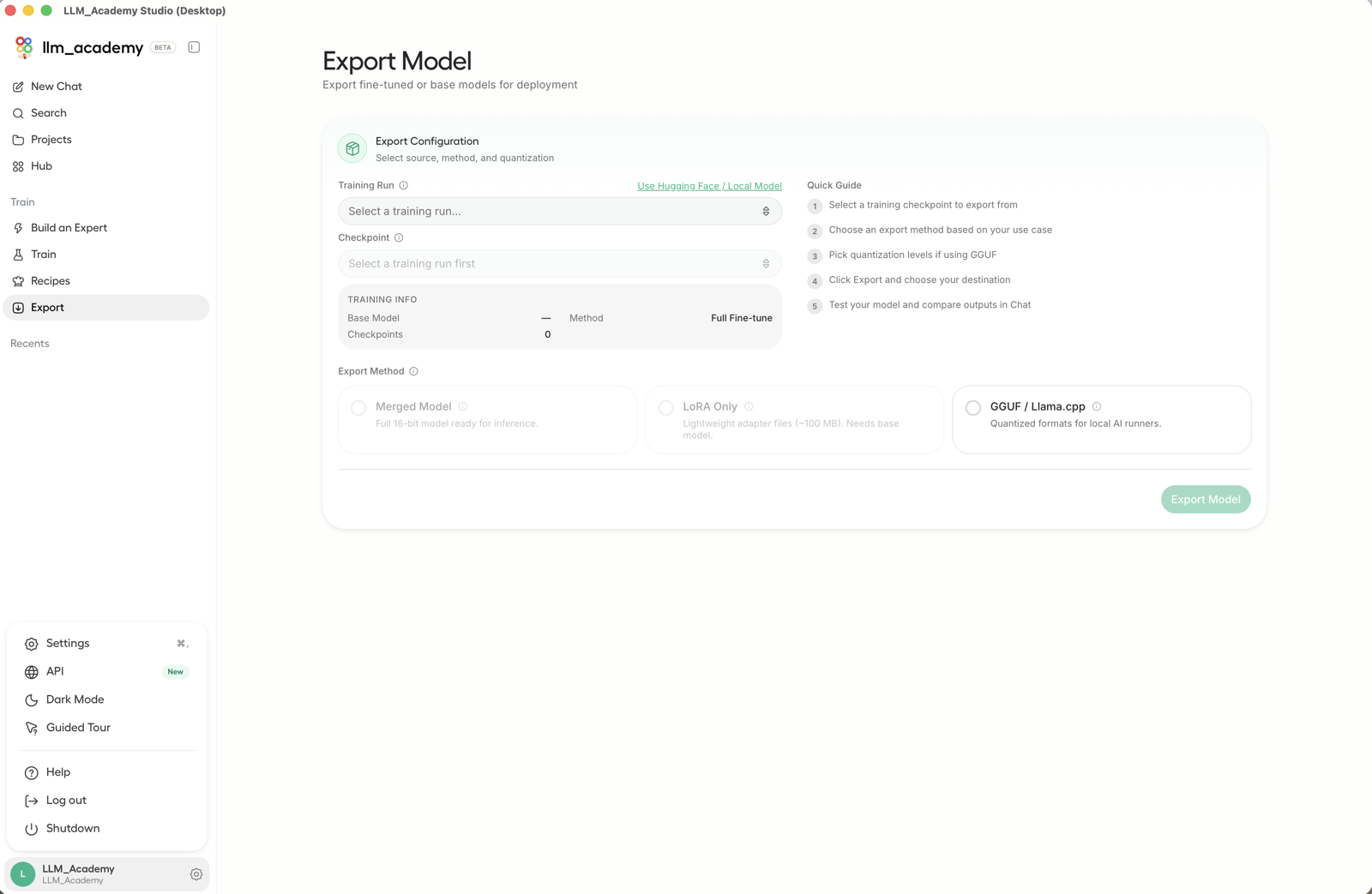This screenshot has height=894, width=1372.
Task: Click the Export Configuration box icon
Action: pos(352,148)
